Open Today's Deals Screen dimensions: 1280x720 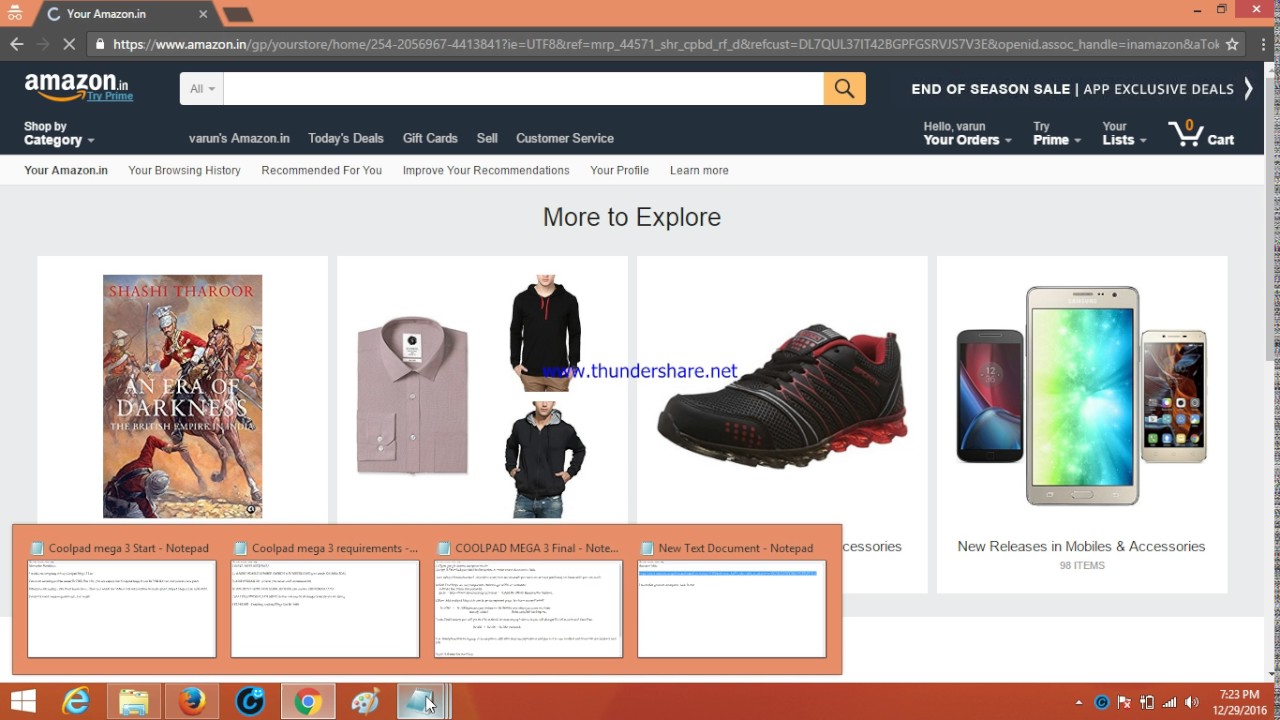[x=346, y=138]
